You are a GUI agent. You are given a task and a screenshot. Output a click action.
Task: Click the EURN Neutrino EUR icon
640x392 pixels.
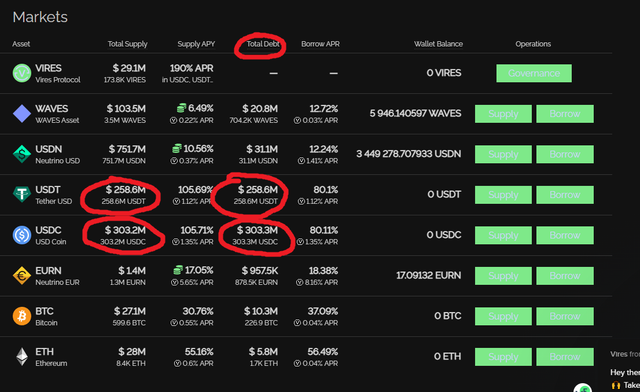click(x=22, y=276)
